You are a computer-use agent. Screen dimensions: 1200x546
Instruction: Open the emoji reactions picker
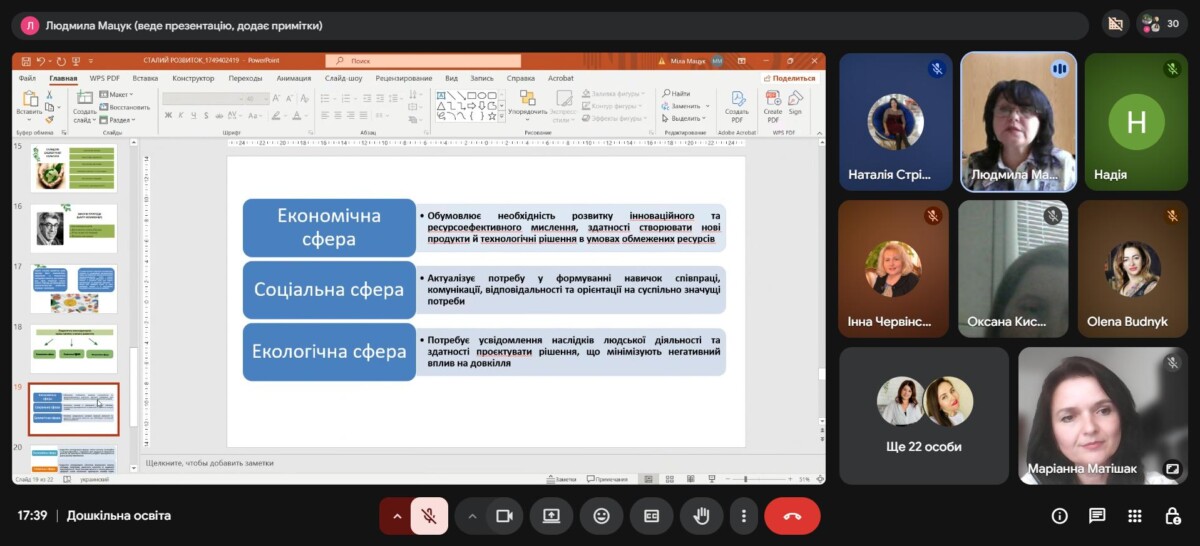point(601,516)
